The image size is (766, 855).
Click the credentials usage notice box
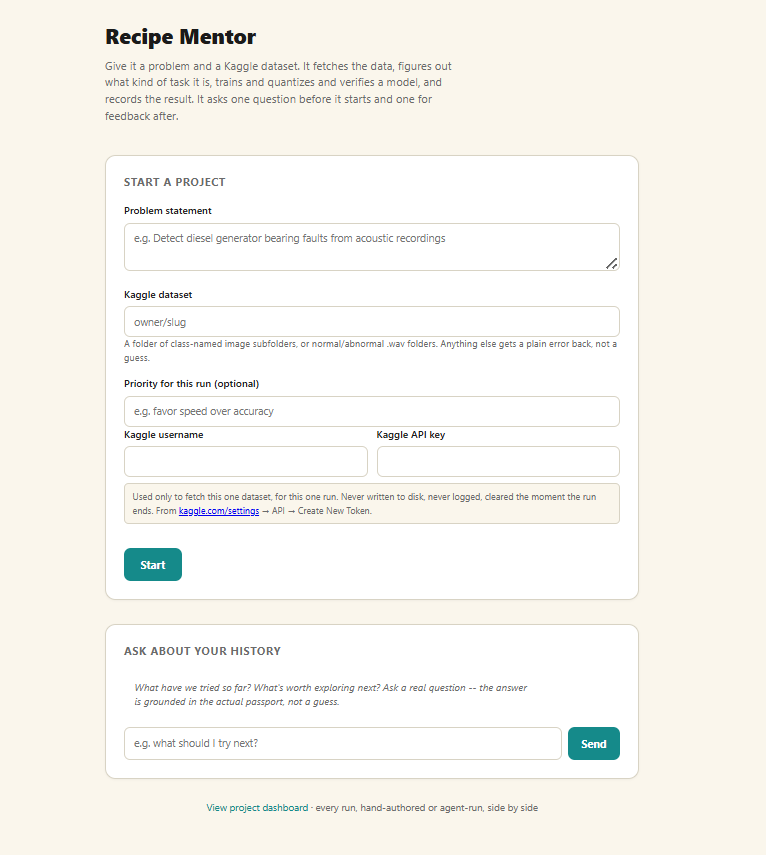click(x=371, y=504)
